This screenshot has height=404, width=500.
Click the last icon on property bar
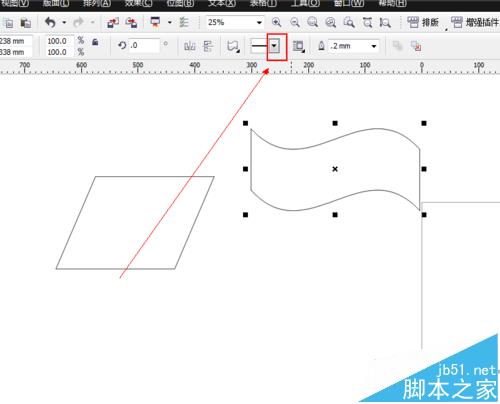[x=416, y=46]
